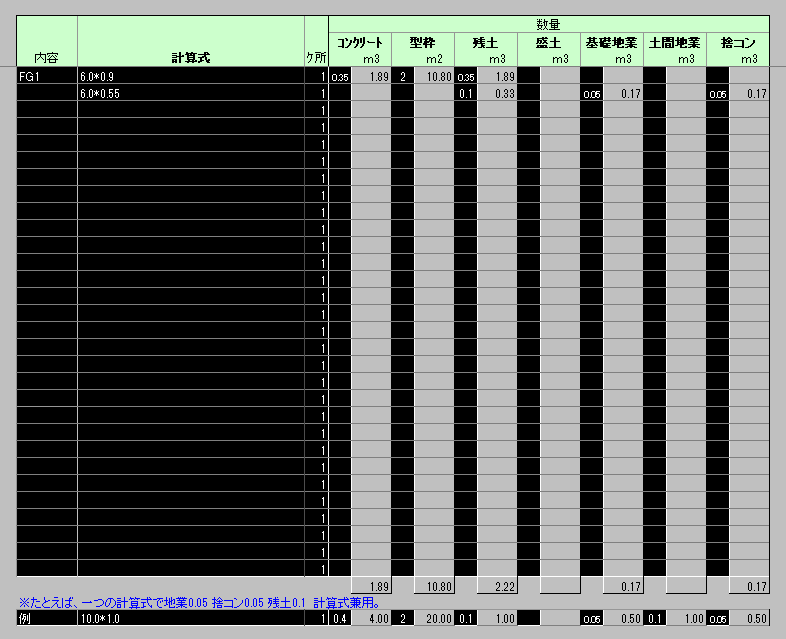This screenshot has width=786, height=639.
Task: Click the example 型枠 result 20.00
Action: point(434,619)
